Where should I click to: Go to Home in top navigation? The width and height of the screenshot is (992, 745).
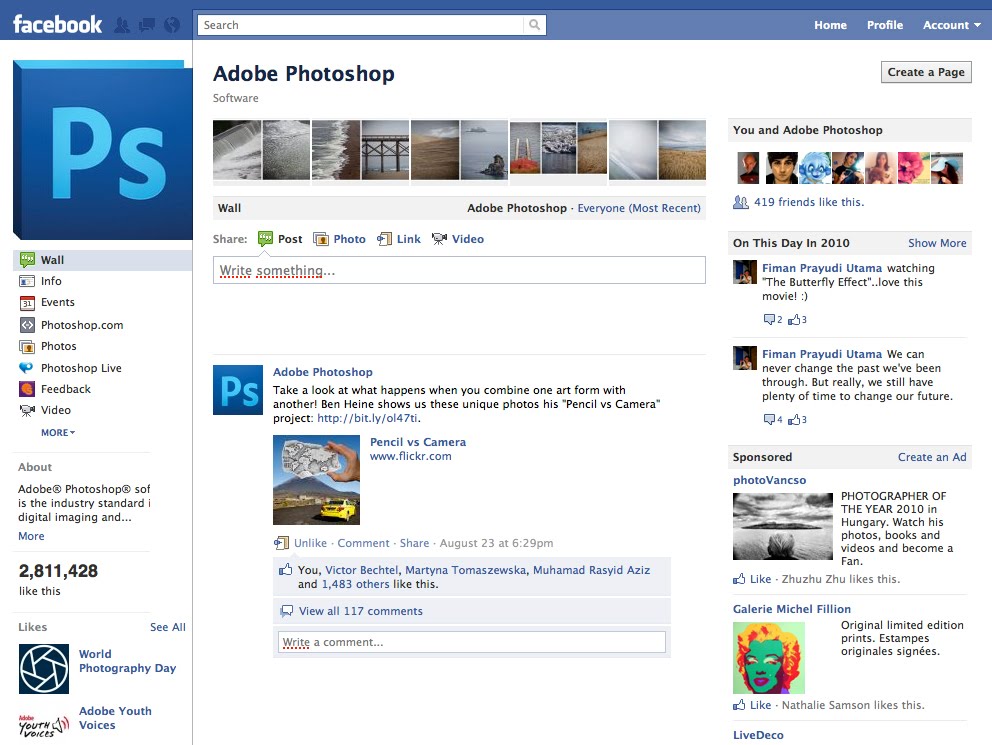pyautogui.click(x=830, y=25)
